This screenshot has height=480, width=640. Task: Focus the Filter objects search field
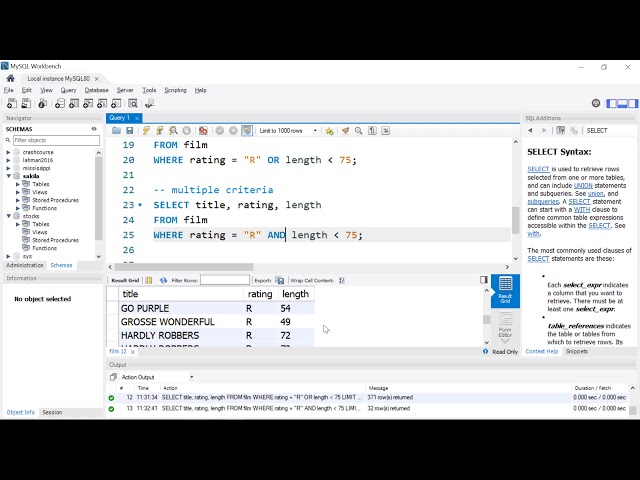coord(56,140)
